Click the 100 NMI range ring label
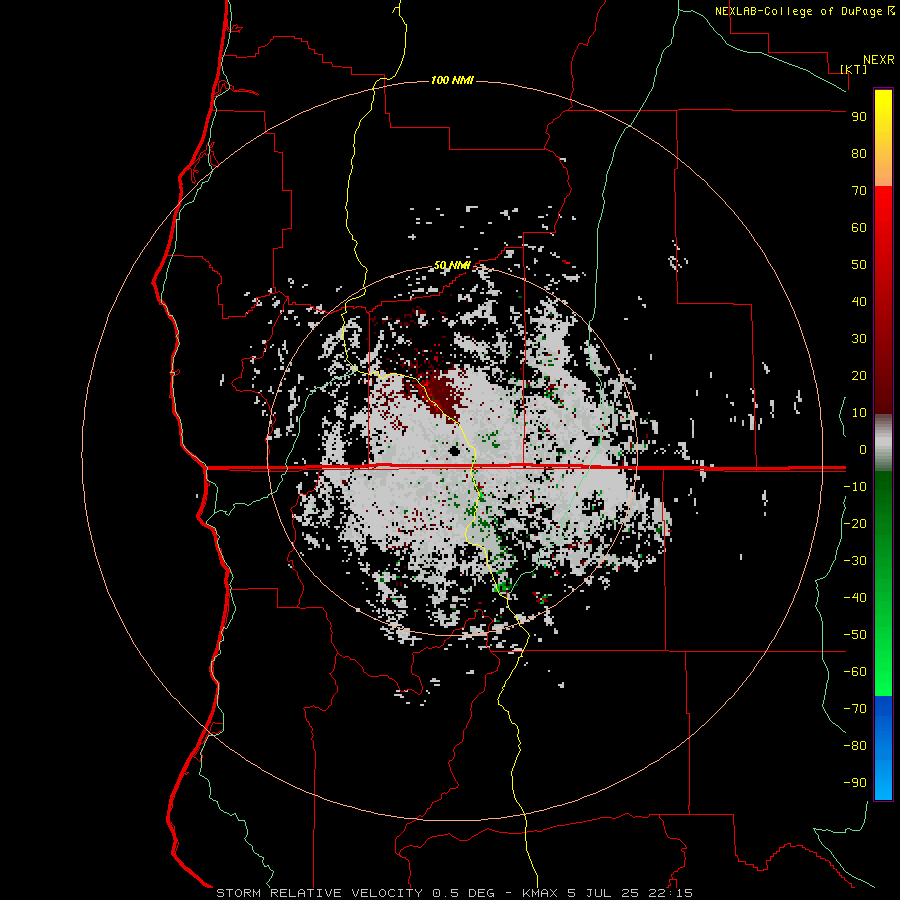Screen dimensions: 900x900 click(x=452, y=80)
